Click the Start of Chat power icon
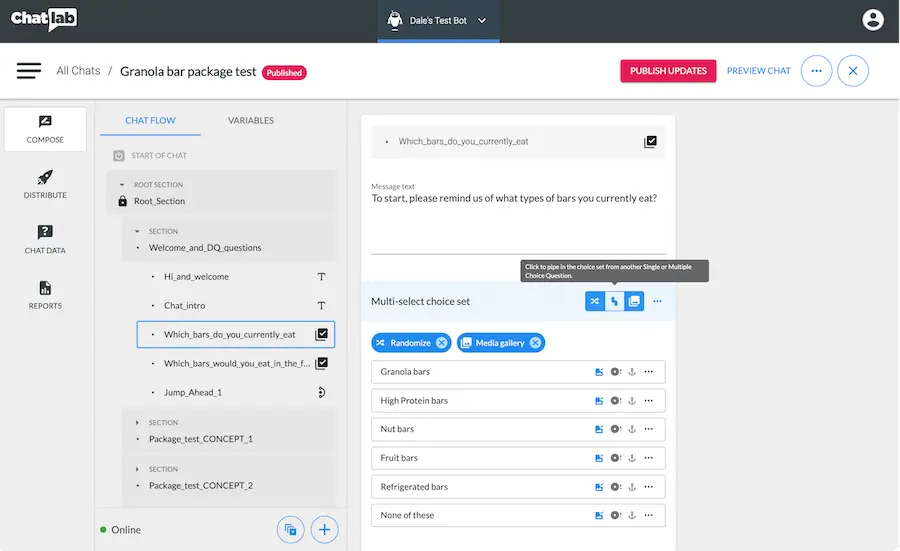Image resolution: width=900 pixels, height=551 pixels. (x=119, y=156)
